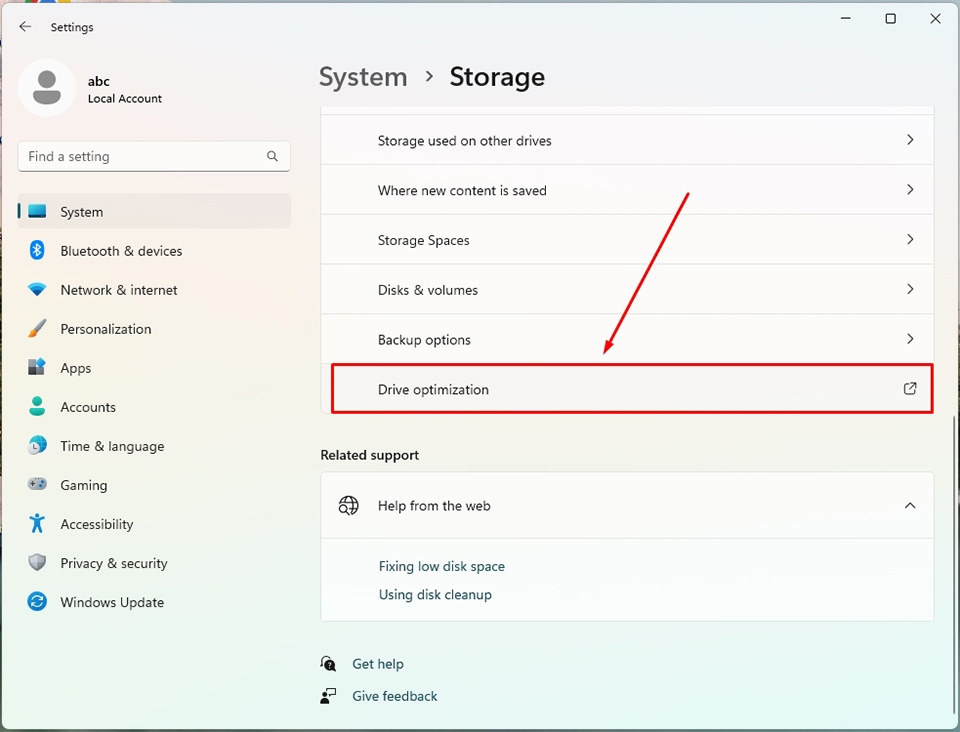Screen dimensions: 960x732
Task: Open Accounts settings
Action: (154, 406)
